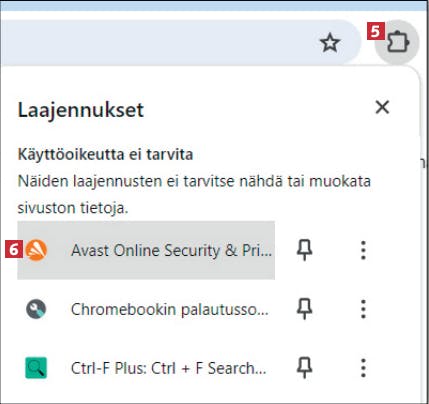
Task: Click the Laajennukset panel title
Action: [81, 111]
